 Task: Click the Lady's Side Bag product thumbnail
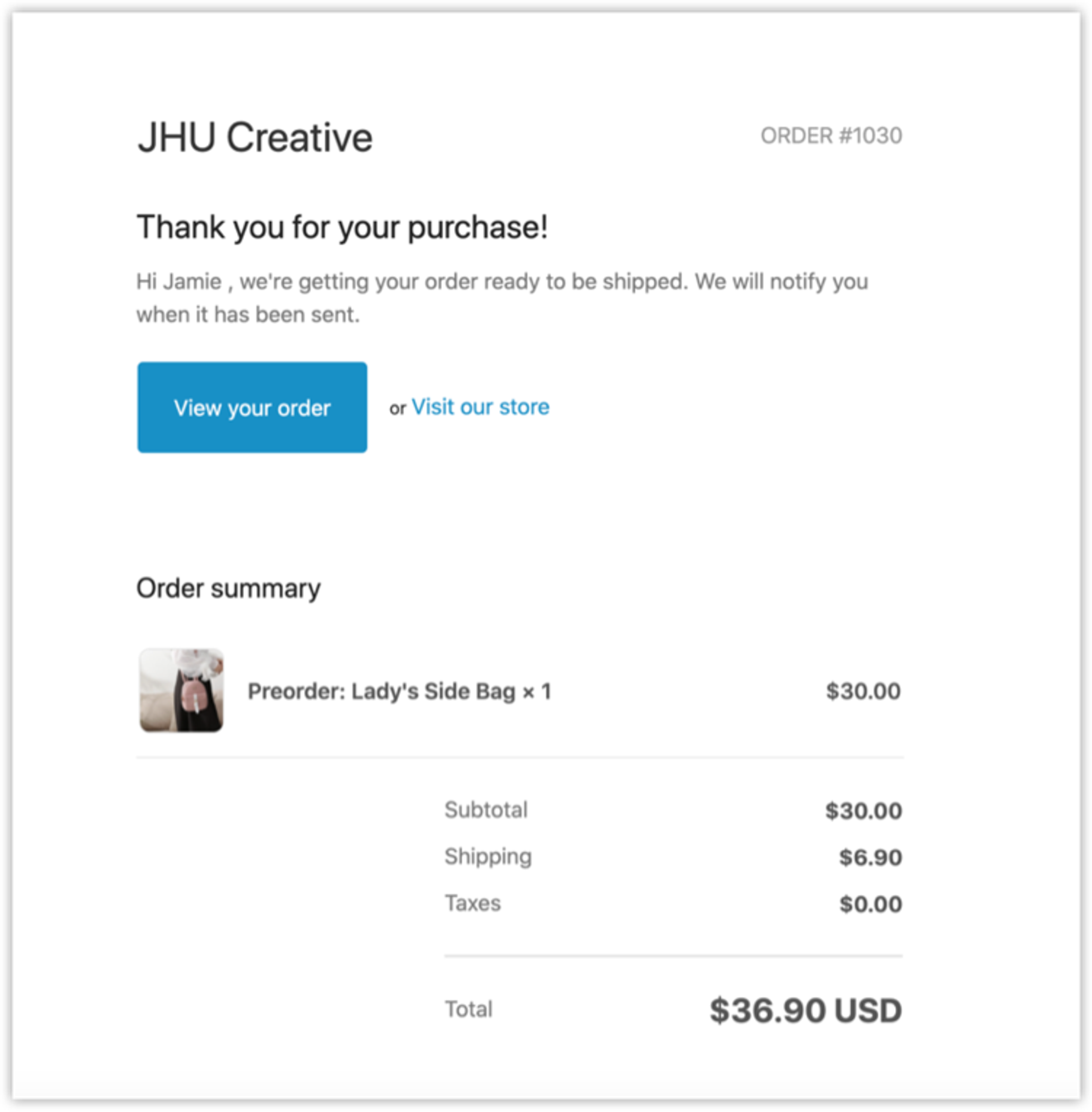[x=181, y=690]
